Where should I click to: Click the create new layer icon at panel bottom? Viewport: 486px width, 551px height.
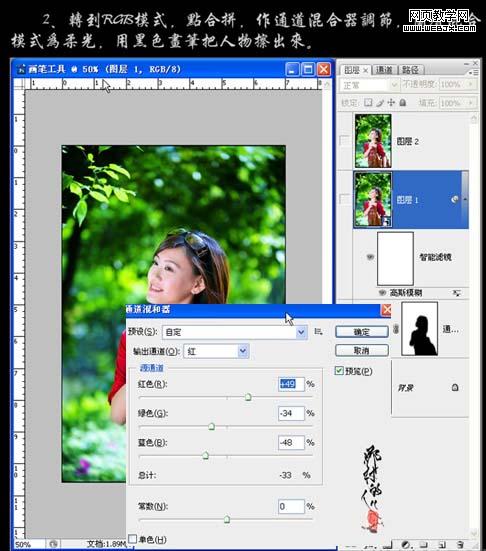point(442,545)
